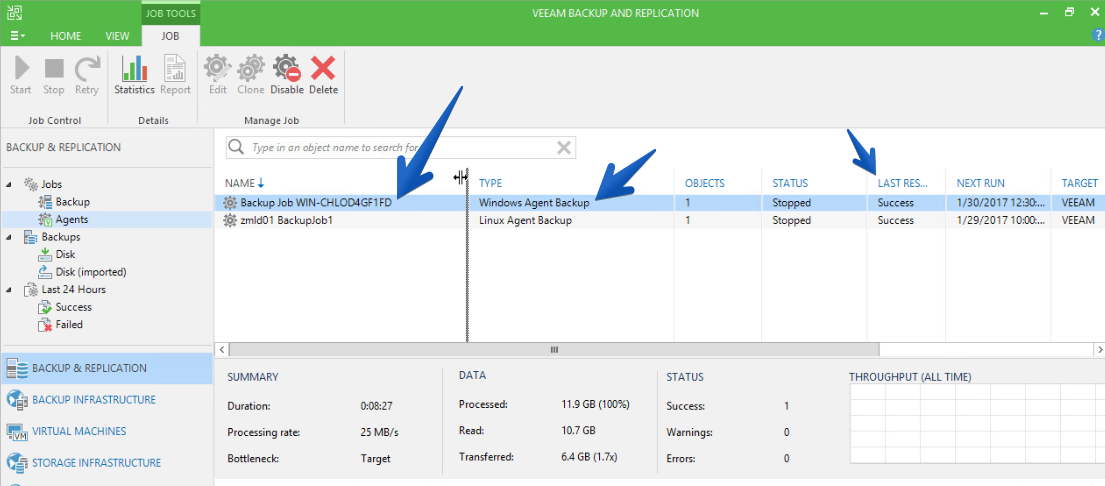The height and width of the screenshot is (486, 1105).
Task: Click 1/29/2017 next run cell
Action: pyautogui.click(x=1000, y=220)
